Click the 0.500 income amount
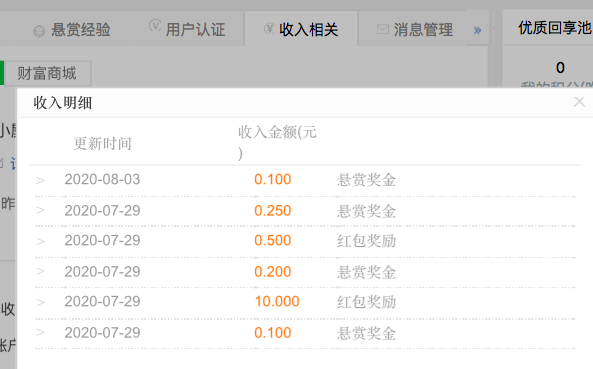Image resolution: width=593 pixels, height=369 pixels. [x=273, y=240]
